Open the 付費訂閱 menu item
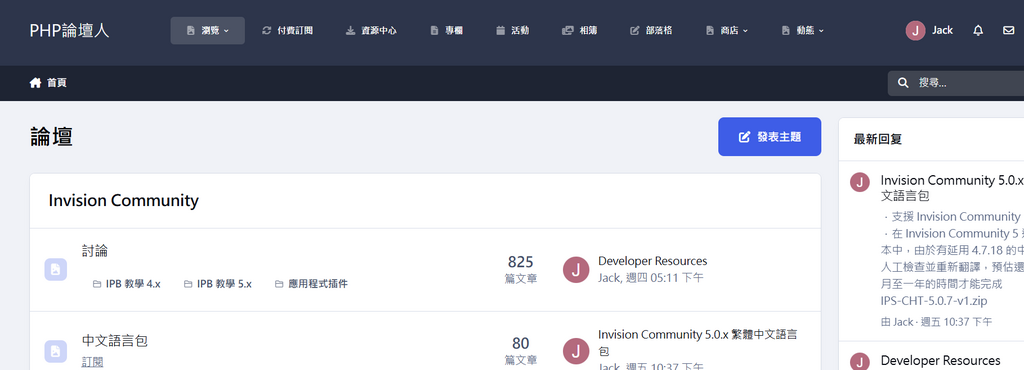 coord(287,31)
